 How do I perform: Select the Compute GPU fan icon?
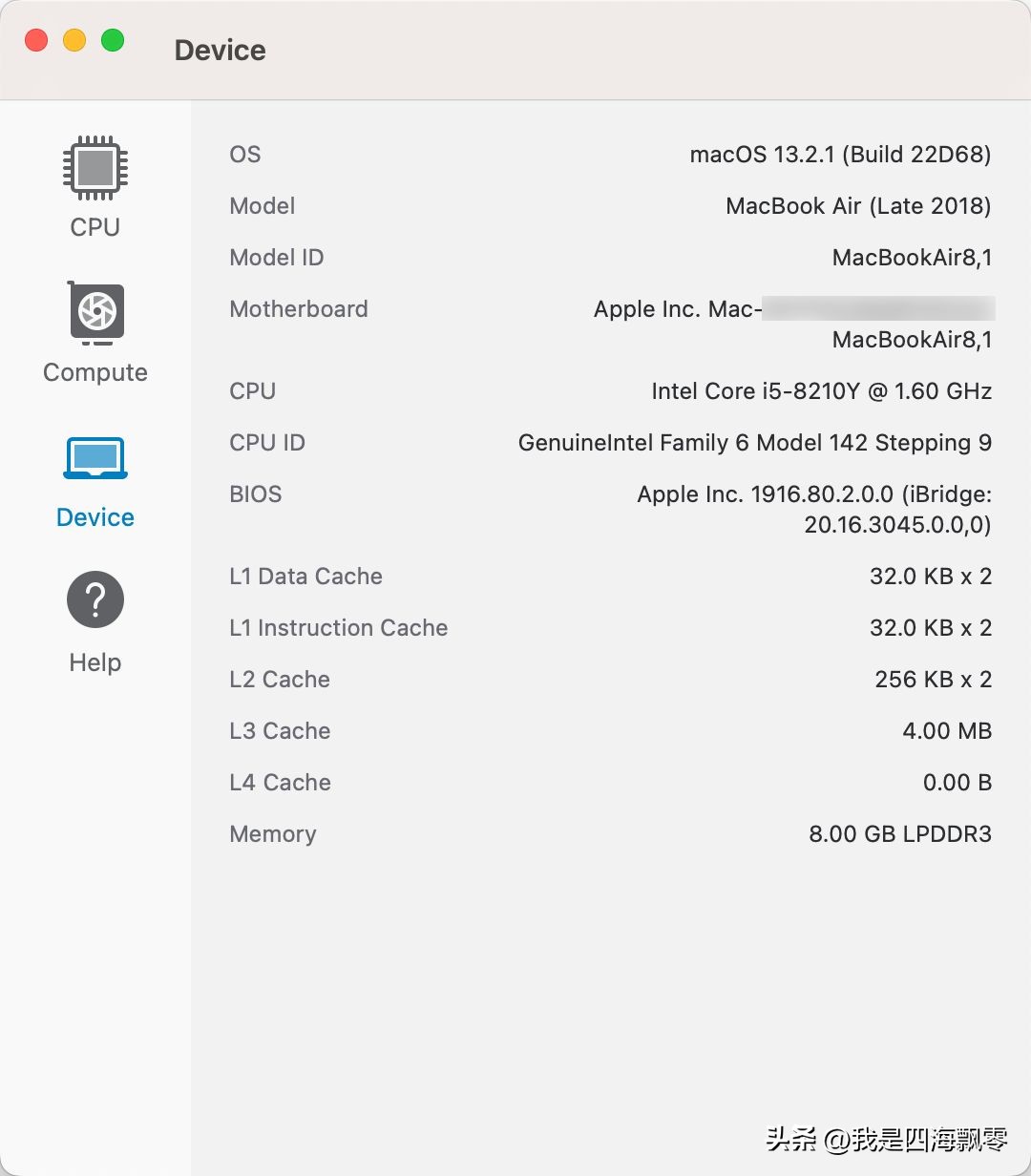(x=94, y=315)
